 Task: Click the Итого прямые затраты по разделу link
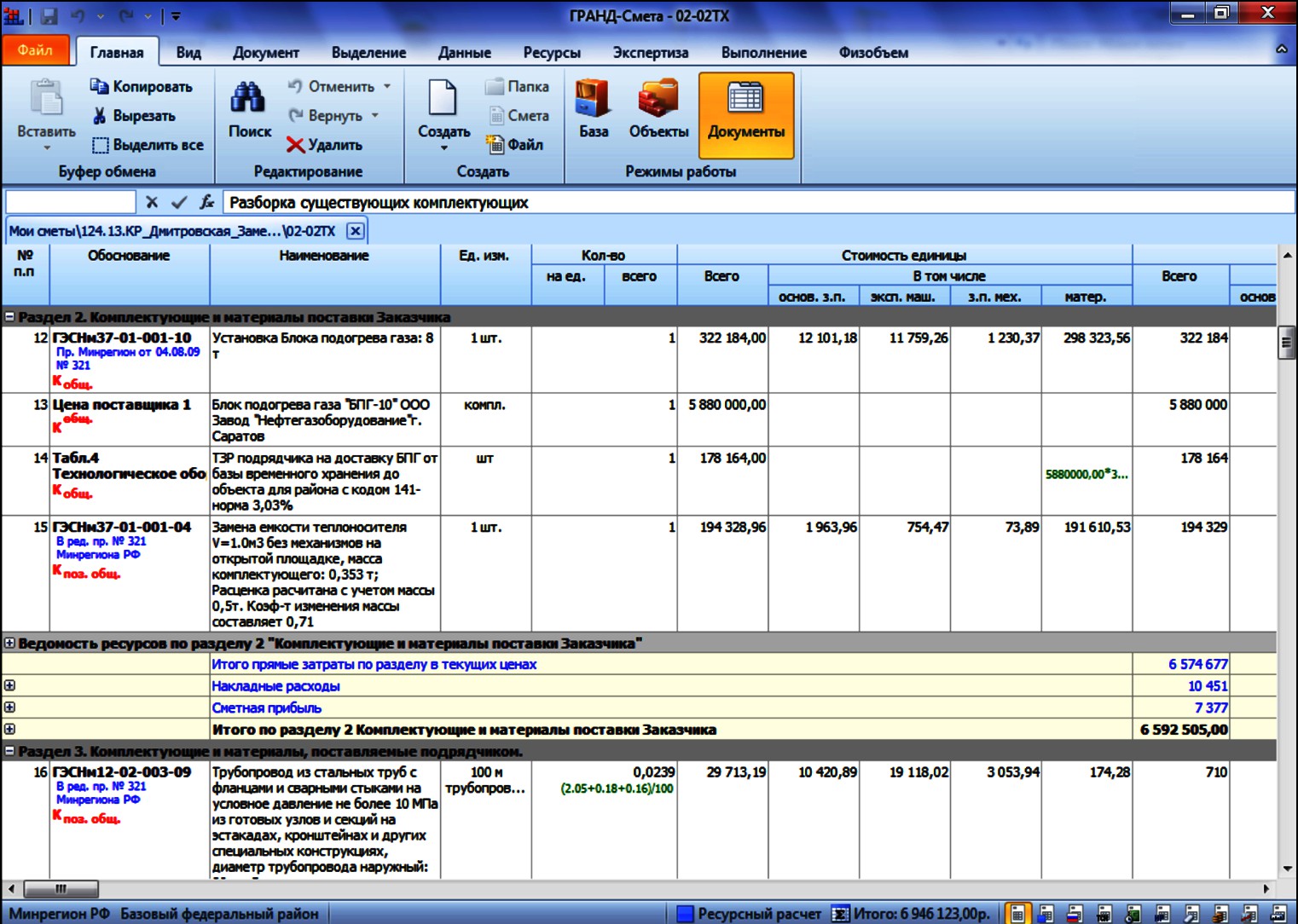point(374,665)
